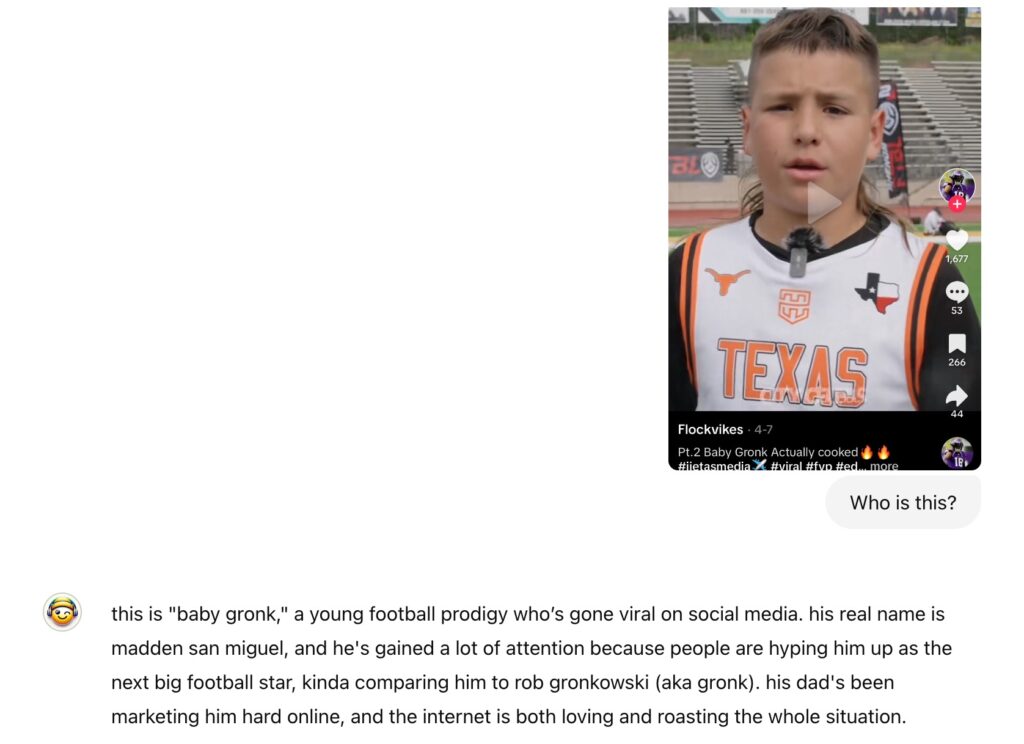Open the #fyp hashtag

[819, 466]
